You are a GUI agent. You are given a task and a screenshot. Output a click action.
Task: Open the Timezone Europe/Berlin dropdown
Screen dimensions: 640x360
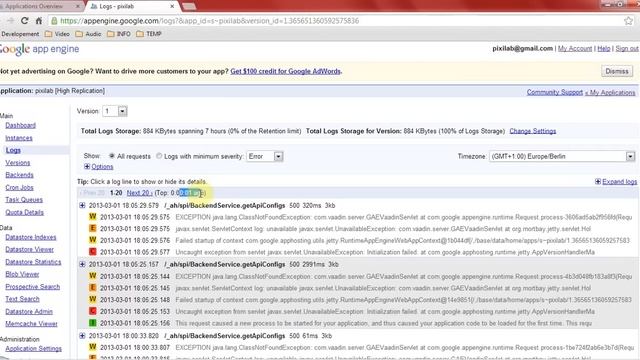[x=562, y=156]
